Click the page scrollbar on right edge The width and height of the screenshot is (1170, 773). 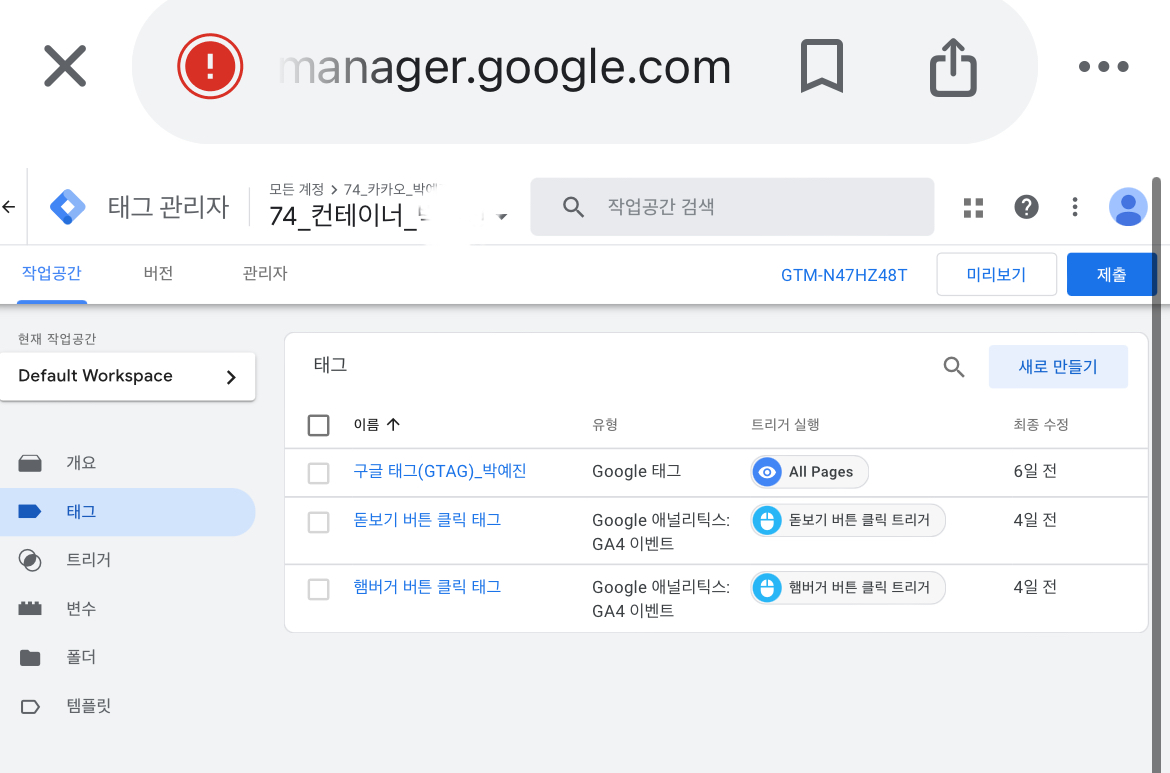click(x=1157, y=475)
